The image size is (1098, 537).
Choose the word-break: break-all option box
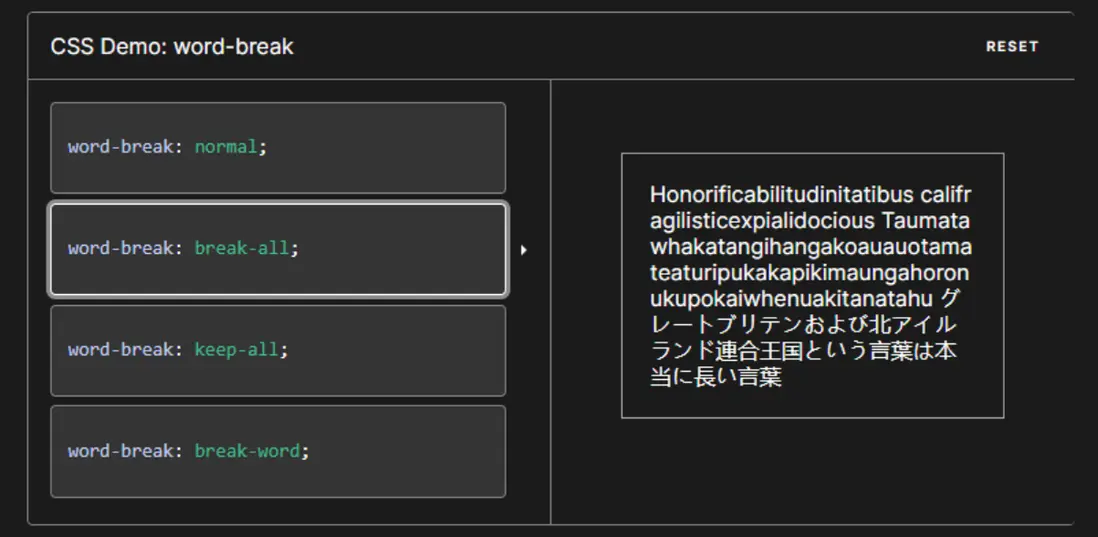tap(278, 249)
